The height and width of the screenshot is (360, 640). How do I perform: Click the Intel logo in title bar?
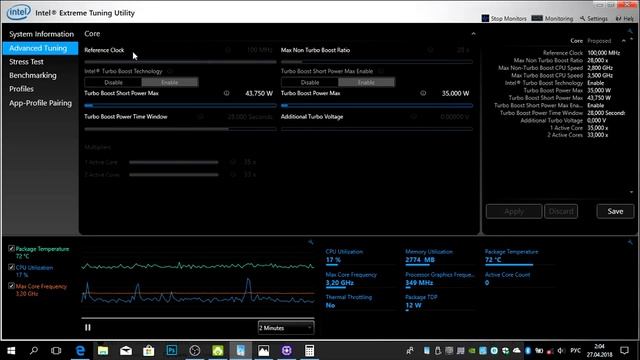(x=18, y=12)
